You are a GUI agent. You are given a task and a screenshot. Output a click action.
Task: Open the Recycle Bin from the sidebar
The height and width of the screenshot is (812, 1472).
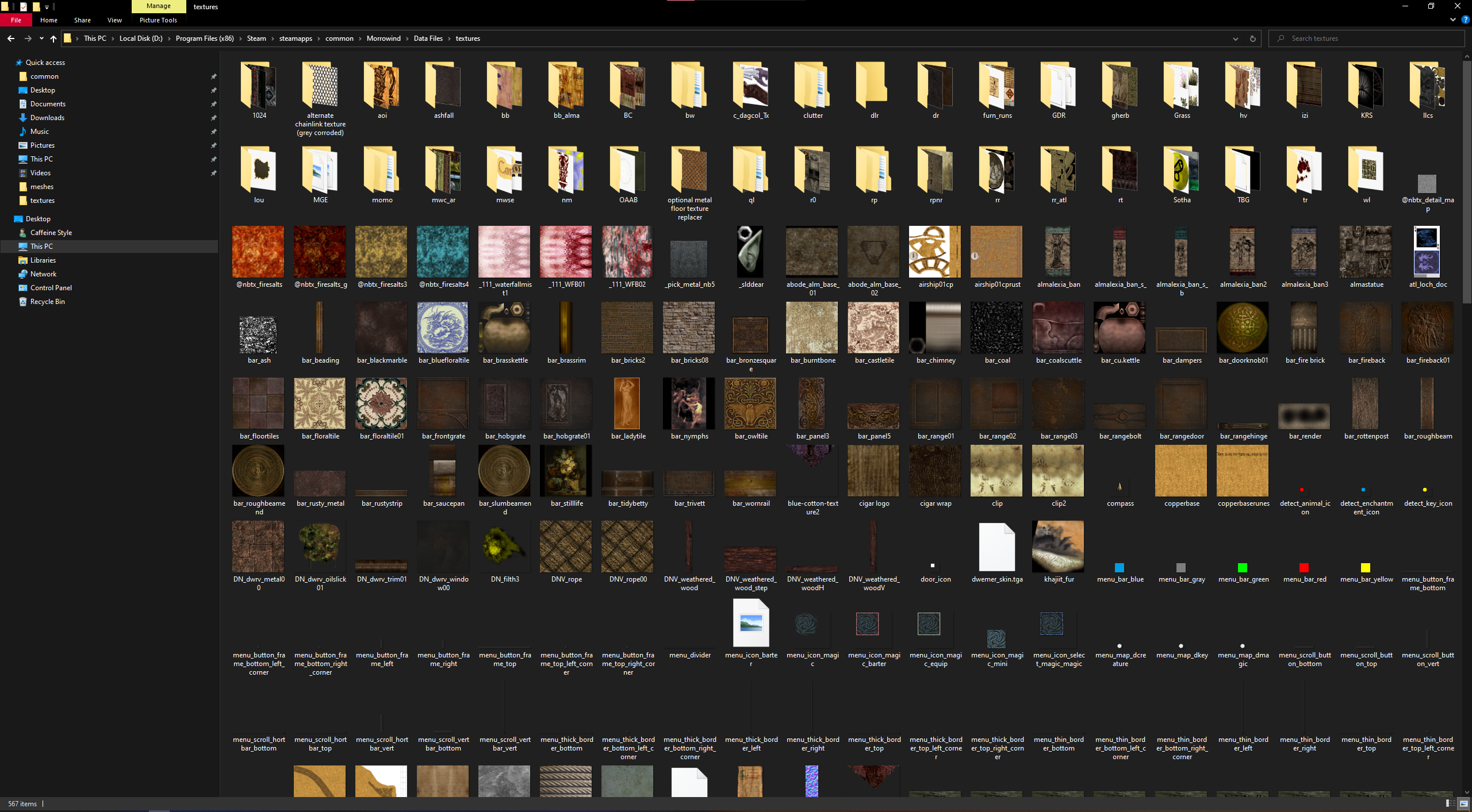pyautogui.click(x=48, y=301)
